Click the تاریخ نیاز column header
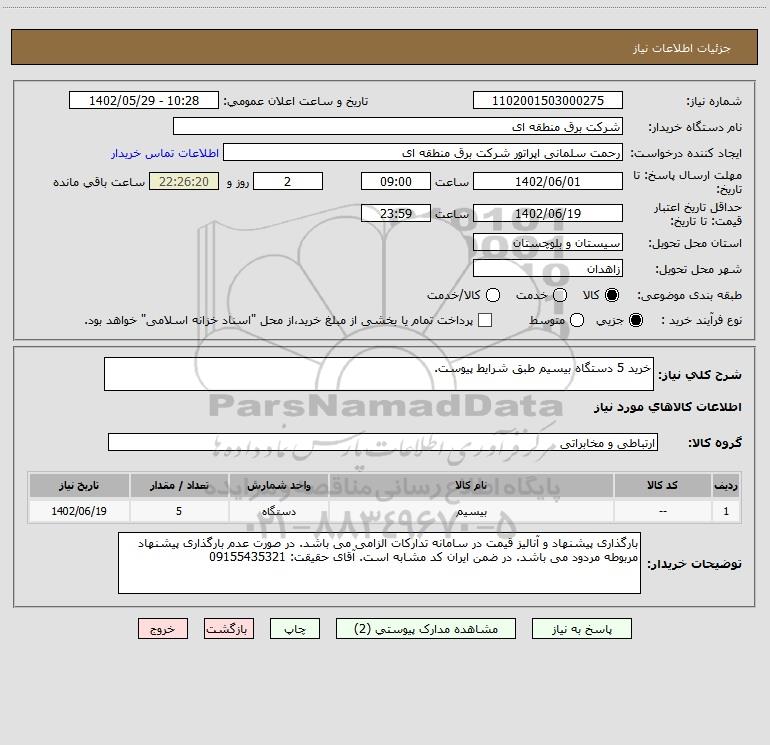The width and height of the screenshot is (770, 745). tap(79, 485)
